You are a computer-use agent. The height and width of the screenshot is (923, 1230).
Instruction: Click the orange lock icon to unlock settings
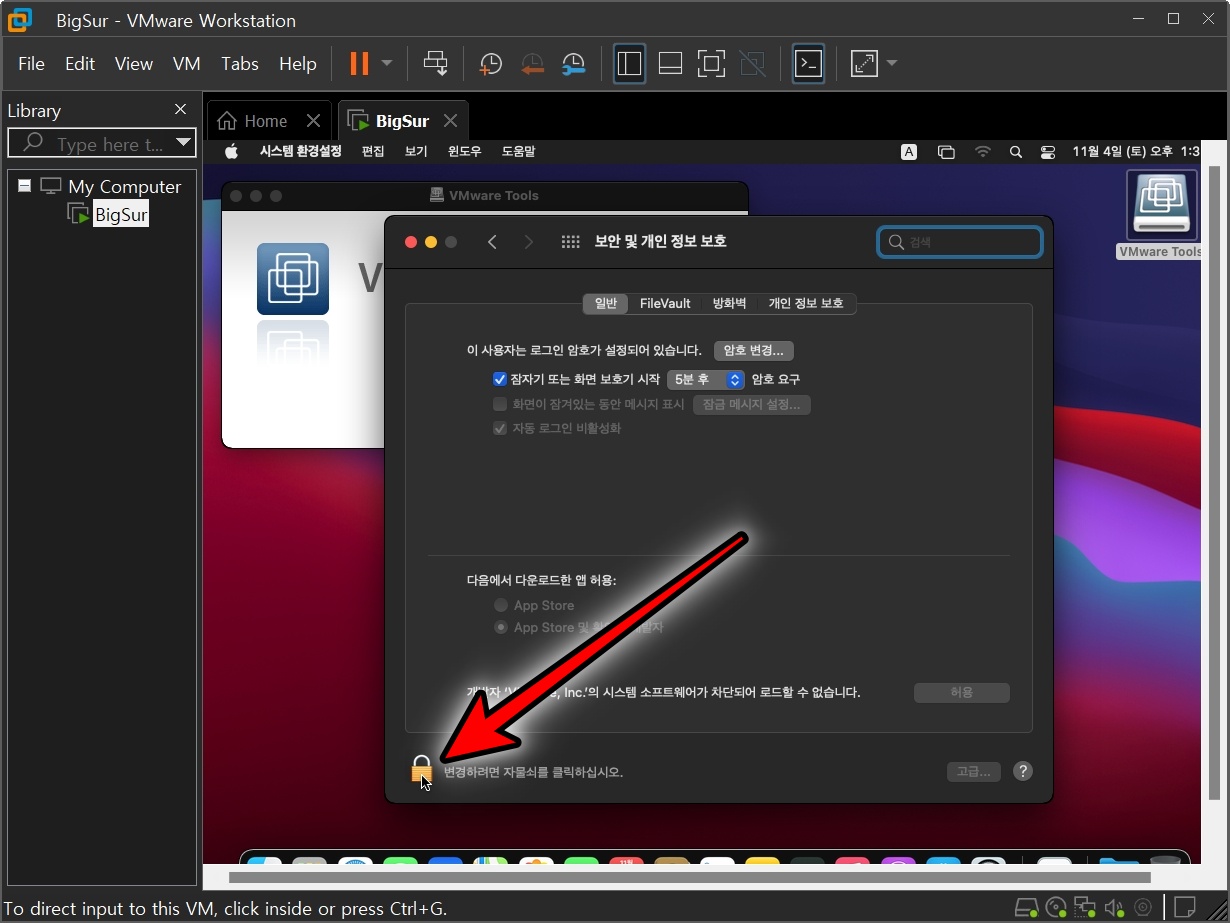[421, 770]
